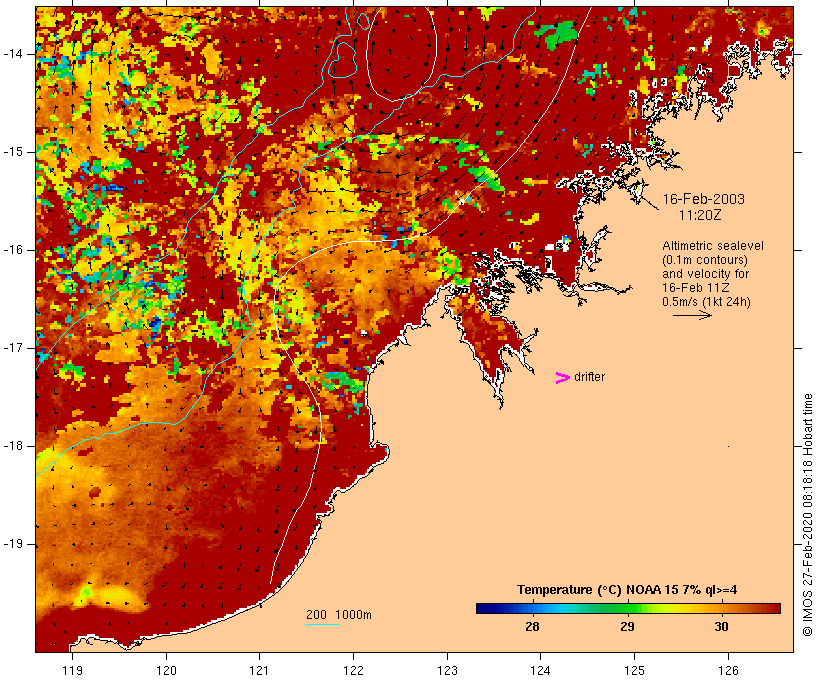Click the colorbar tick label 29

click(627, 627)
